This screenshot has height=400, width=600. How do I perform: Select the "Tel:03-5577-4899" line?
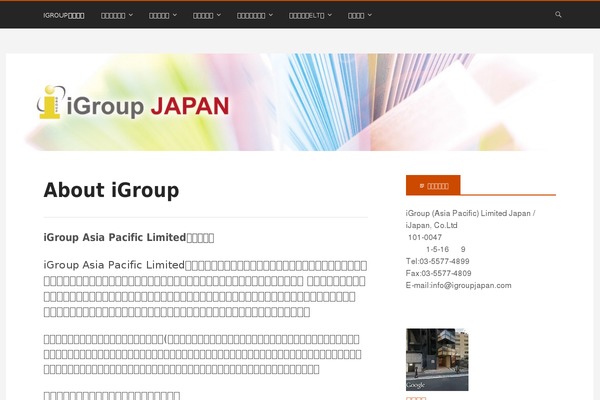tap(437, 261)
